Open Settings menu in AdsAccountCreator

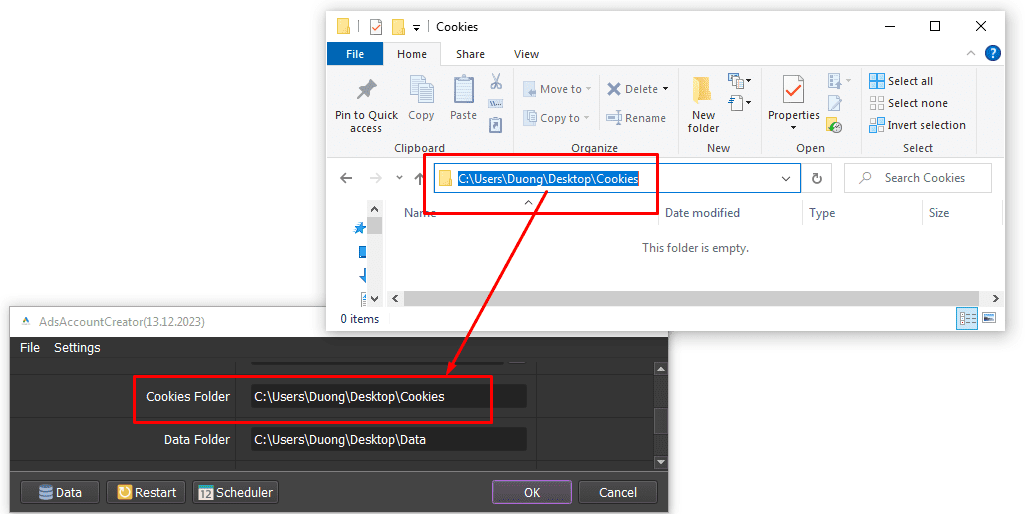[x=77, y=348]
